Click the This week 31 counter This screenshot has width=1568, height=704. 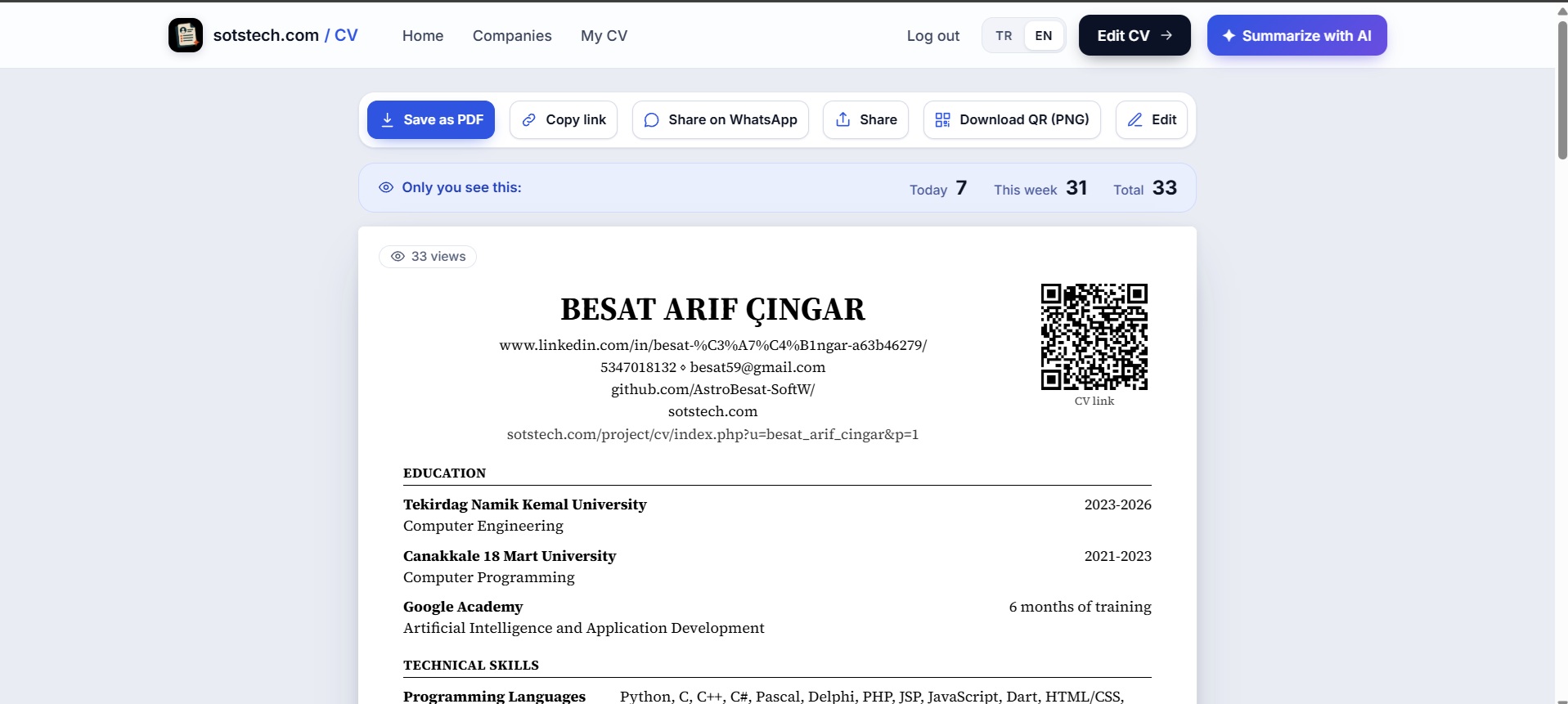pyautogui.click(x=1040, y=188)
